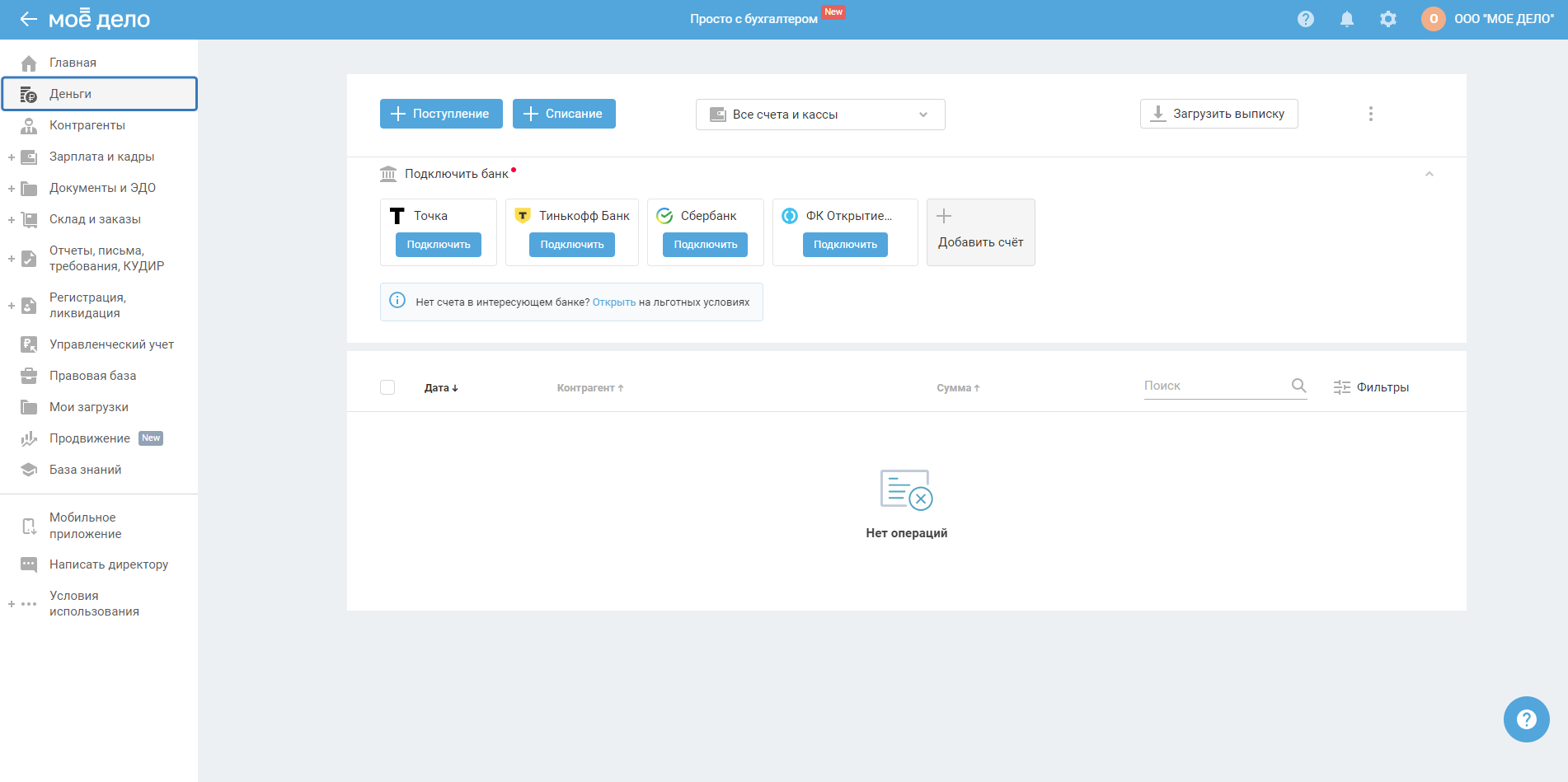Sort by Сумма column header
This screenshot has height=782, width=1568.
pos(958,388)
